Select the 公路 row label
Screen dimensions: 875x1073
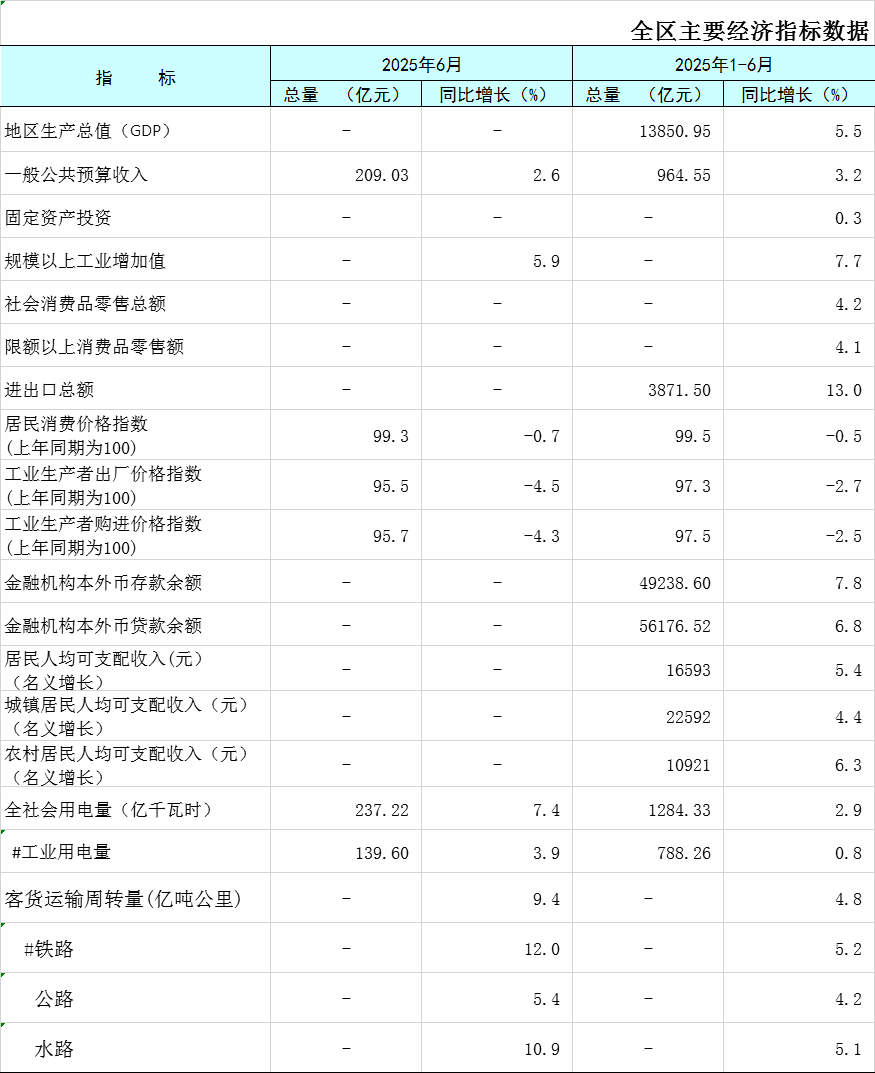click(55, 999)
